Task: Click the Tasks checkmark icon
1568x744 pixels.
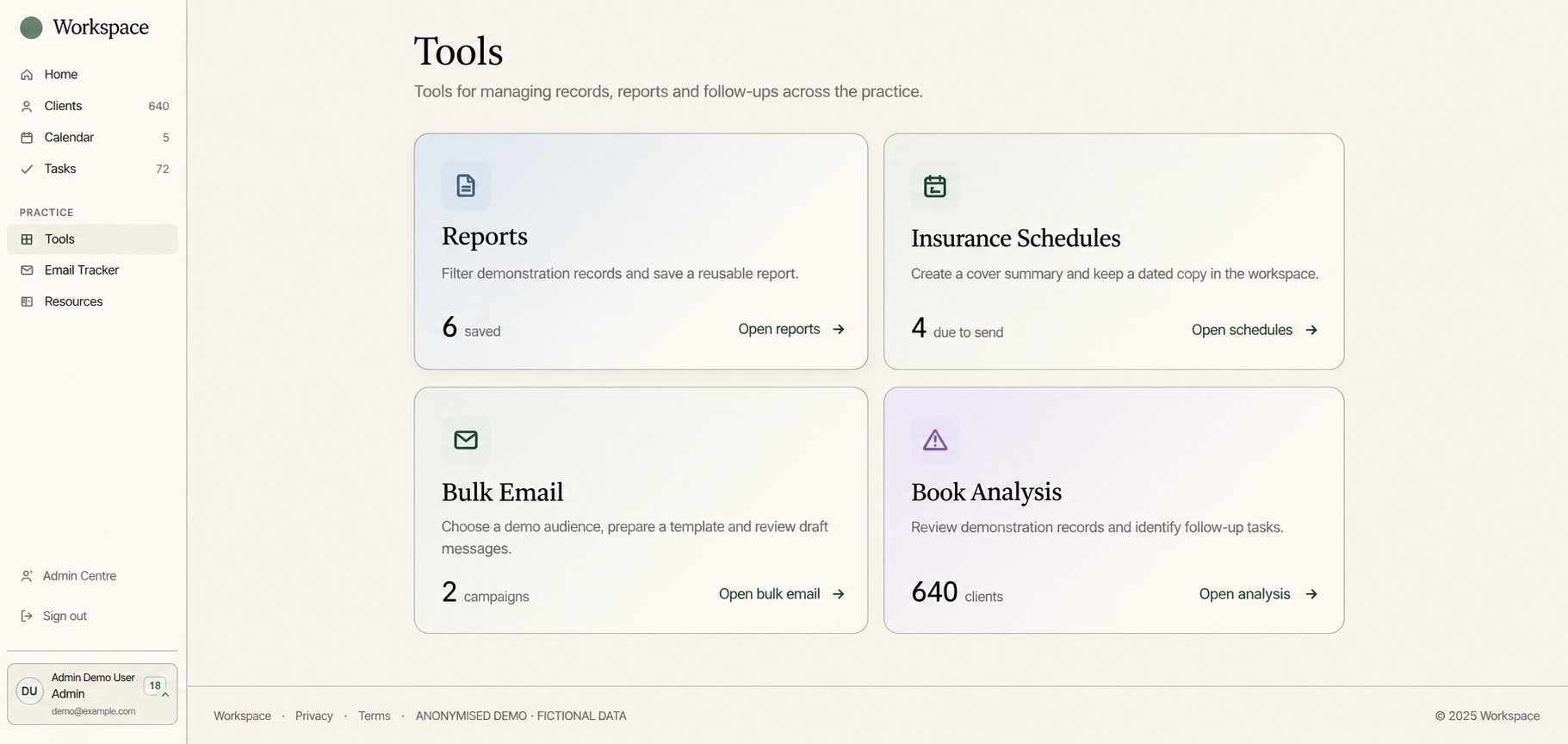Action: coord(27,169)
